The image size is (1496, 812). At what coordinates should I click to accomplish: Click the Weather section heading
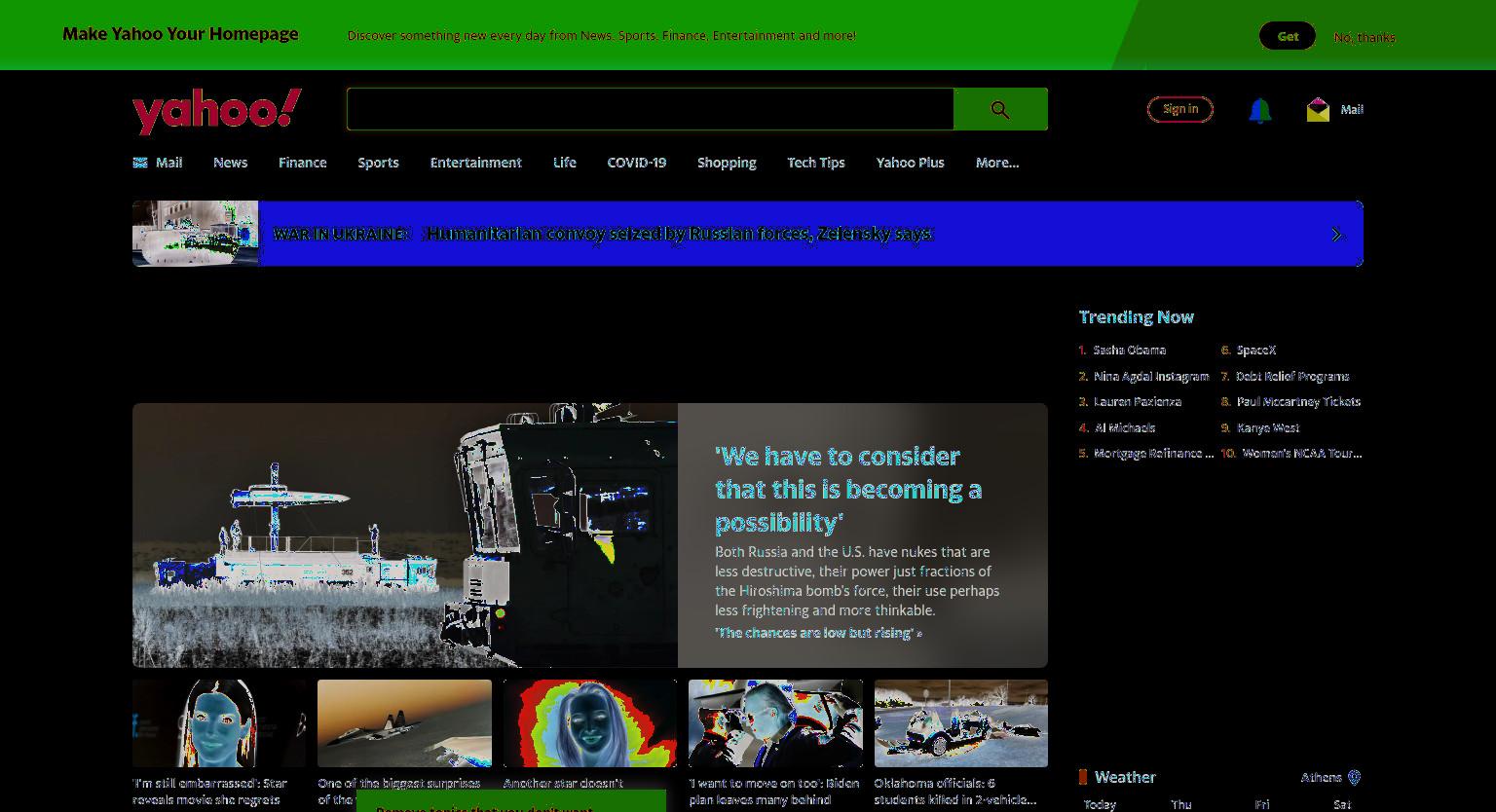[1125, 777]
